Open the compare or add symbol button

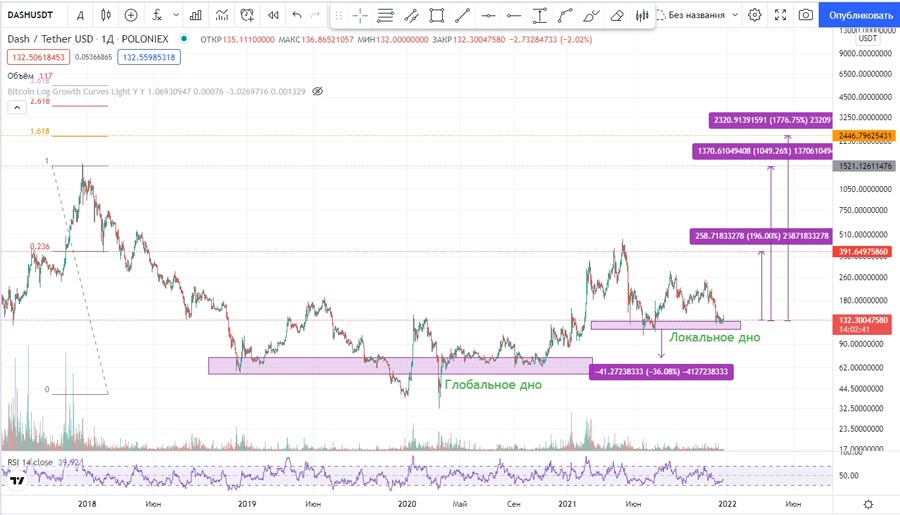pyautogui.click(x=131, y=15)
